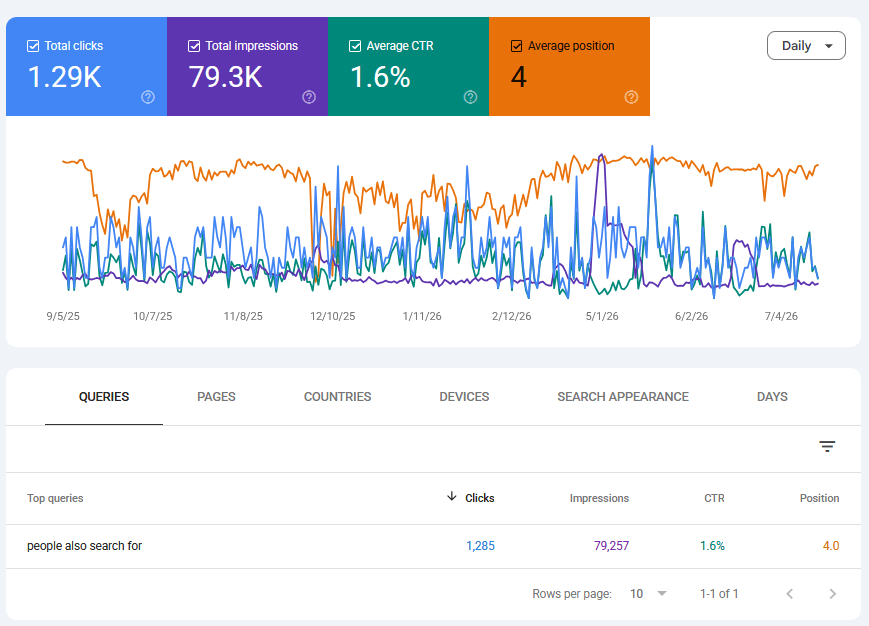The width and height of the screenshot is (869, 626).
Task: Switch to the Days tab
Action: [x=772, y=397]
